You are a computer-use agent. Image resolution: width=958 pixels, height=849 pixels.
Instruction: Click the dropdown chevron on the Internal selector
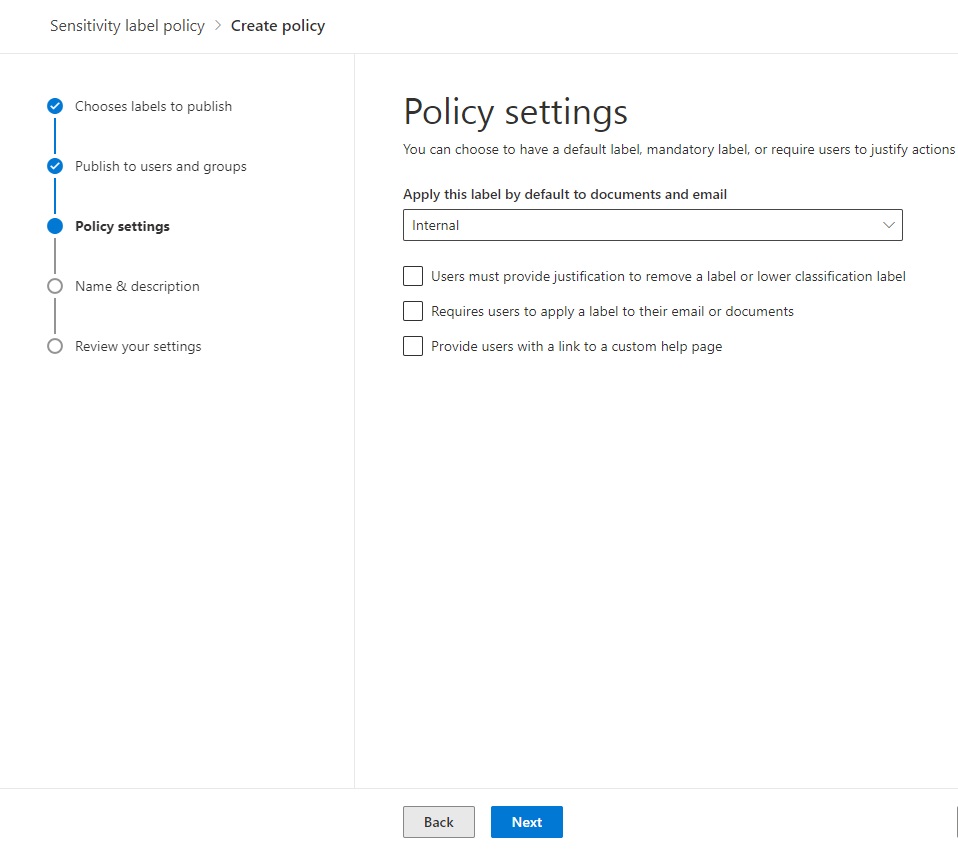coord(888,225)
